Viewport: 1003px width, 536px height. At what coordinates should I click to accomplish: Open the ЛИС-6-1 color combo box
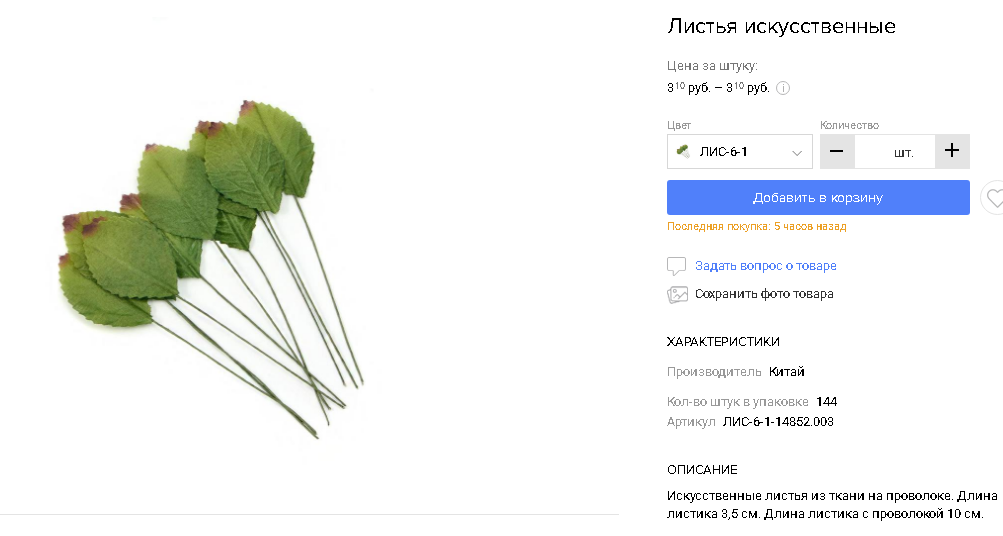[739, 152]
